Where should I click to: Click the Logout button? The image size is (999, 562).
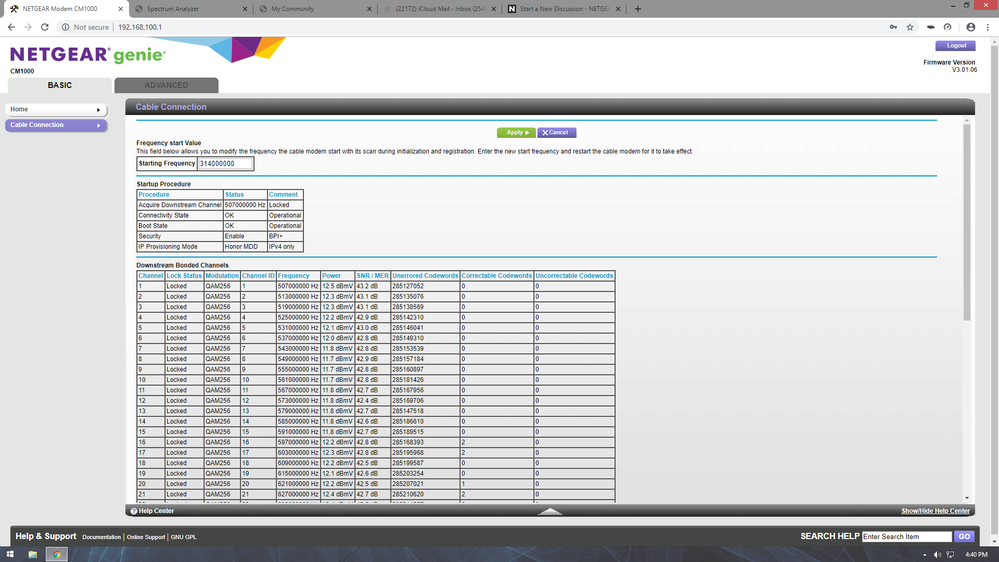coord(955,46)
